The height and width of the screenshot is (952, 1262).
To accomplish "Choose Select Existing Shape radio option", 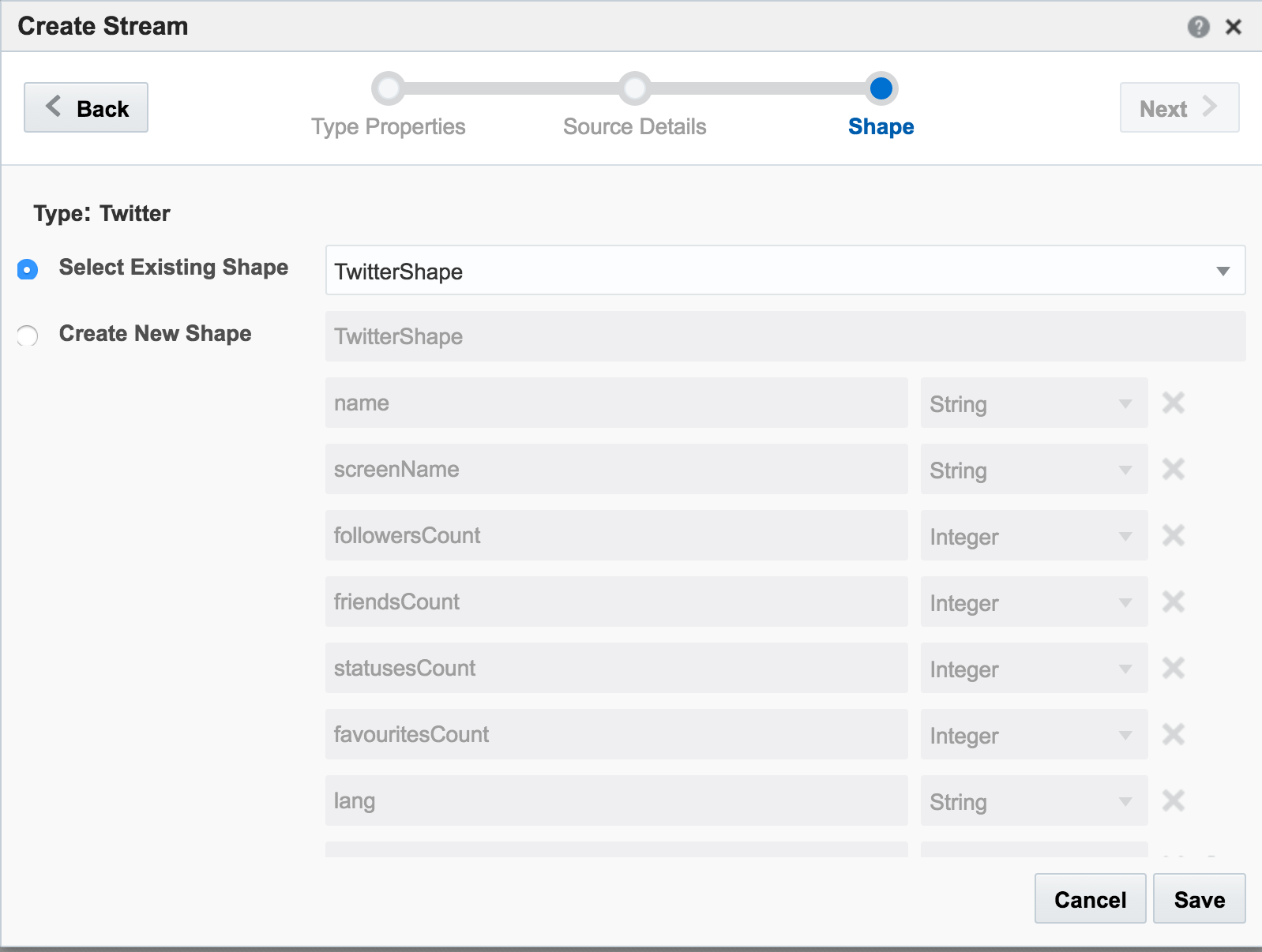I will pyautogui.click(x=28, y=270).
